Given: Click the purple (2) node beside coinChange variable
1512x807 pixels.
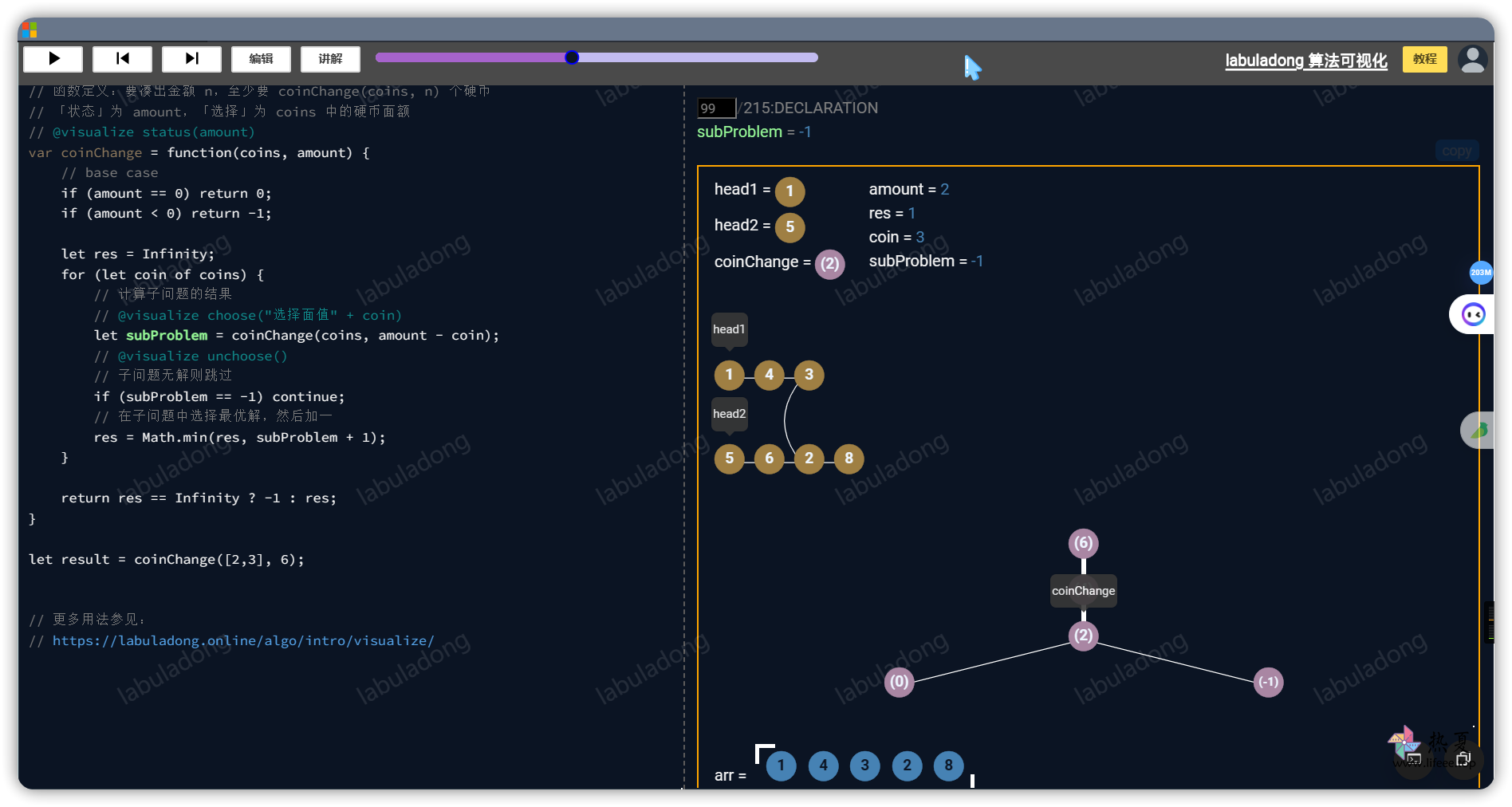Looking at the screenshot, I should coord(830,264).
